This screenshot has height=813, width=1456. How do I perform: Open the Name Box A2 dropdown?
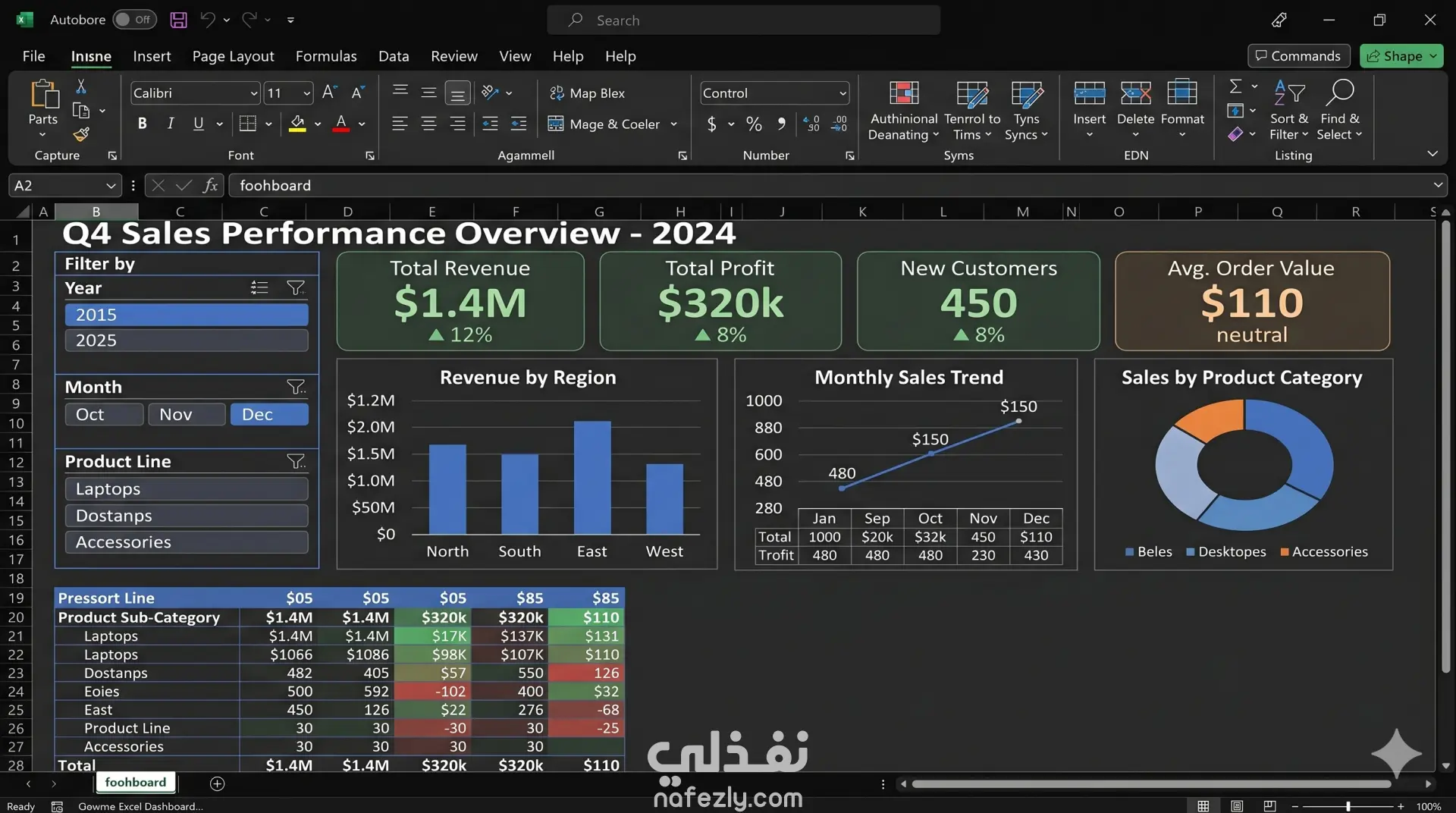[111, 186]
